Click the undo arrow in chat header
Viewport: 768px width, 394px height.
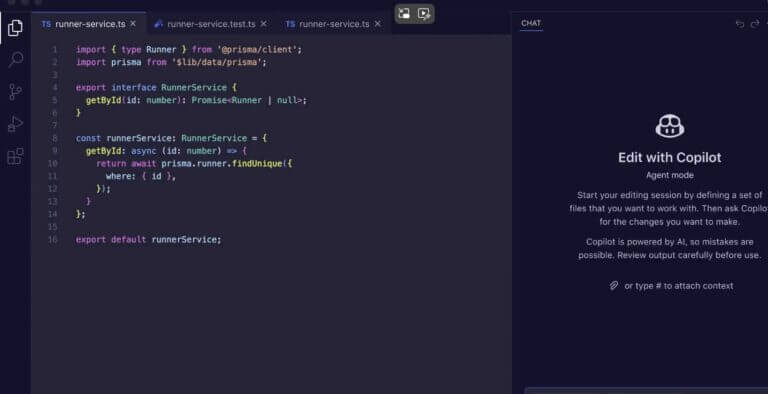(x=740, y=24)
